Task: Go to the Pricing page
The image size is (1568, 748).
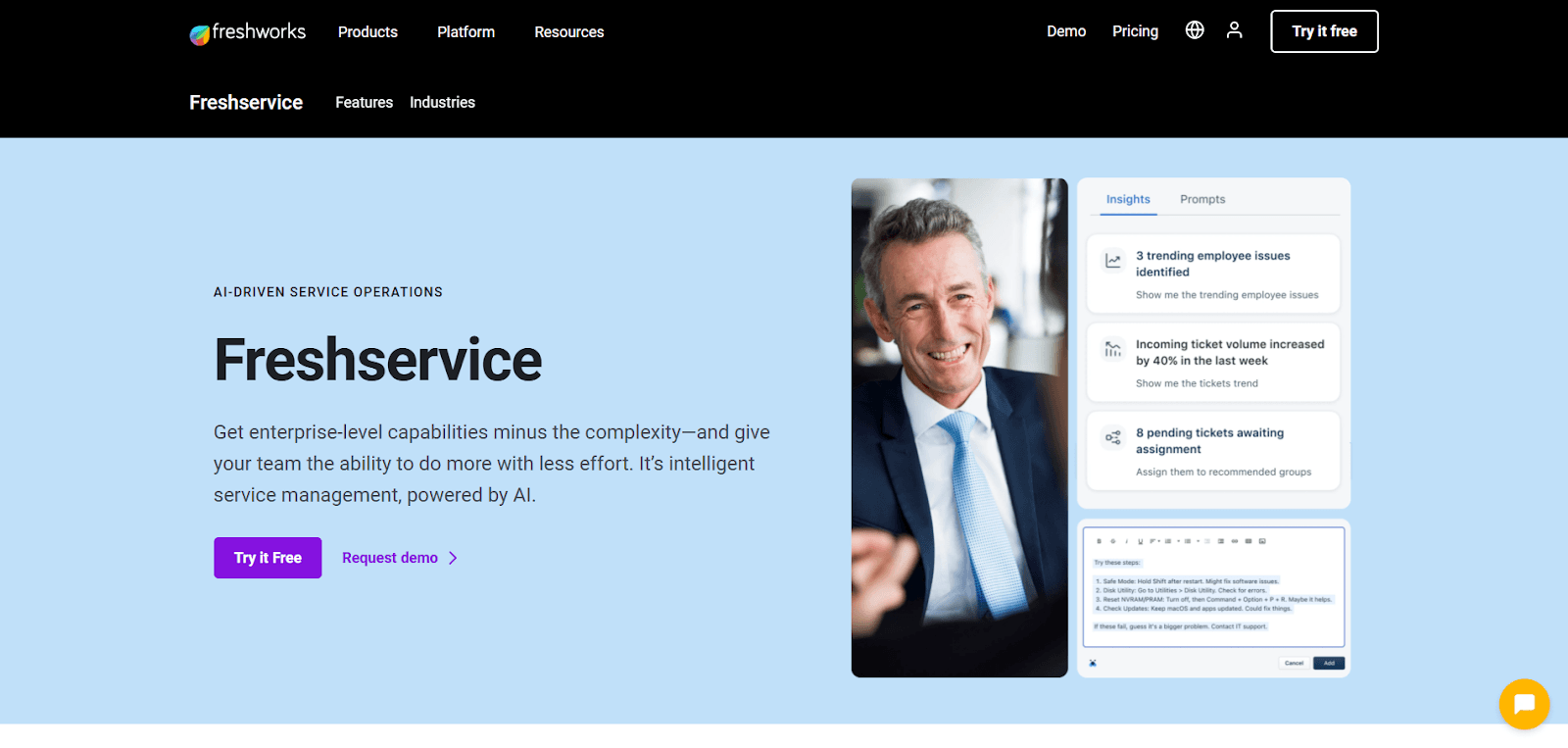Action: (x=1135, y=31)
